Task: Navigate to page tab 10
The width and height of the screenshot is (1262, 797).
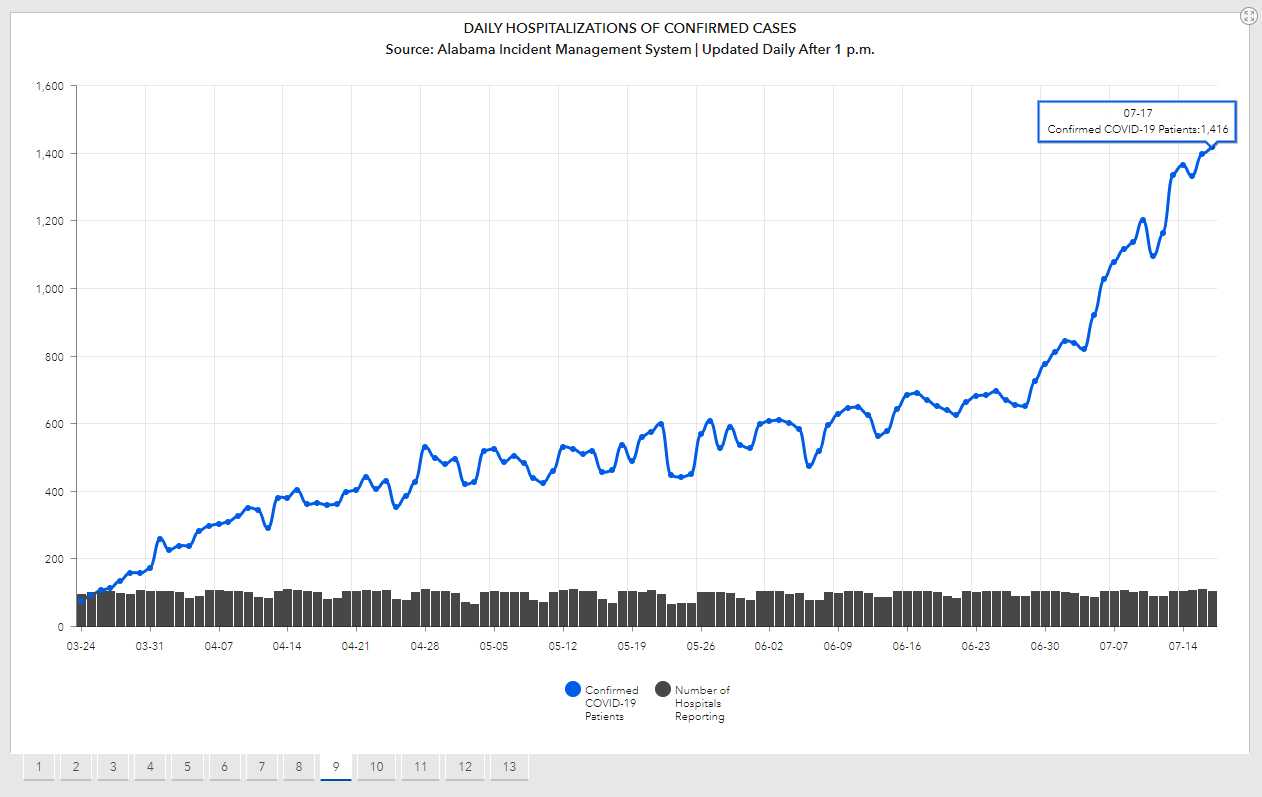Action: [376, 767]
